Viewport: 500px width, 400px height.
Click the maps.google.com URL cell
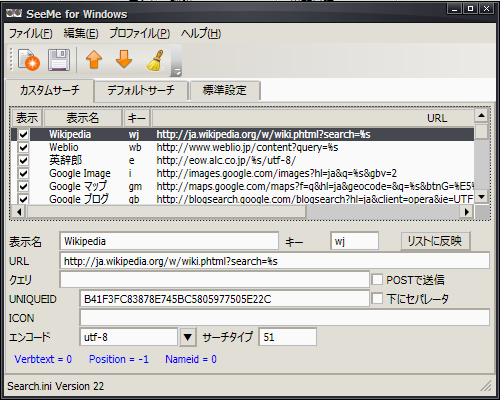(x=315, y=186)
